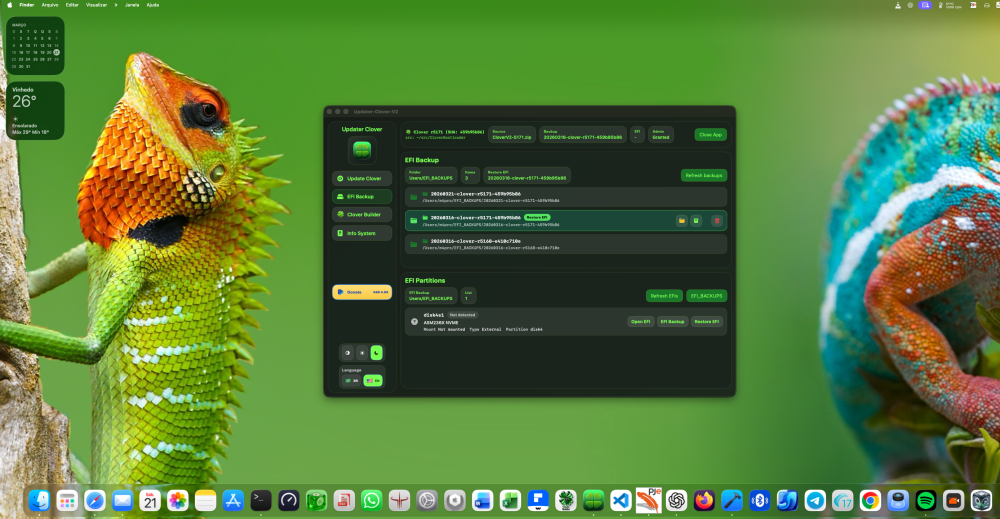The width and height of the screenshot is (1000, 519).
Task: Select backup 20260321-clover-r5171 row
Action: point(566,197)
